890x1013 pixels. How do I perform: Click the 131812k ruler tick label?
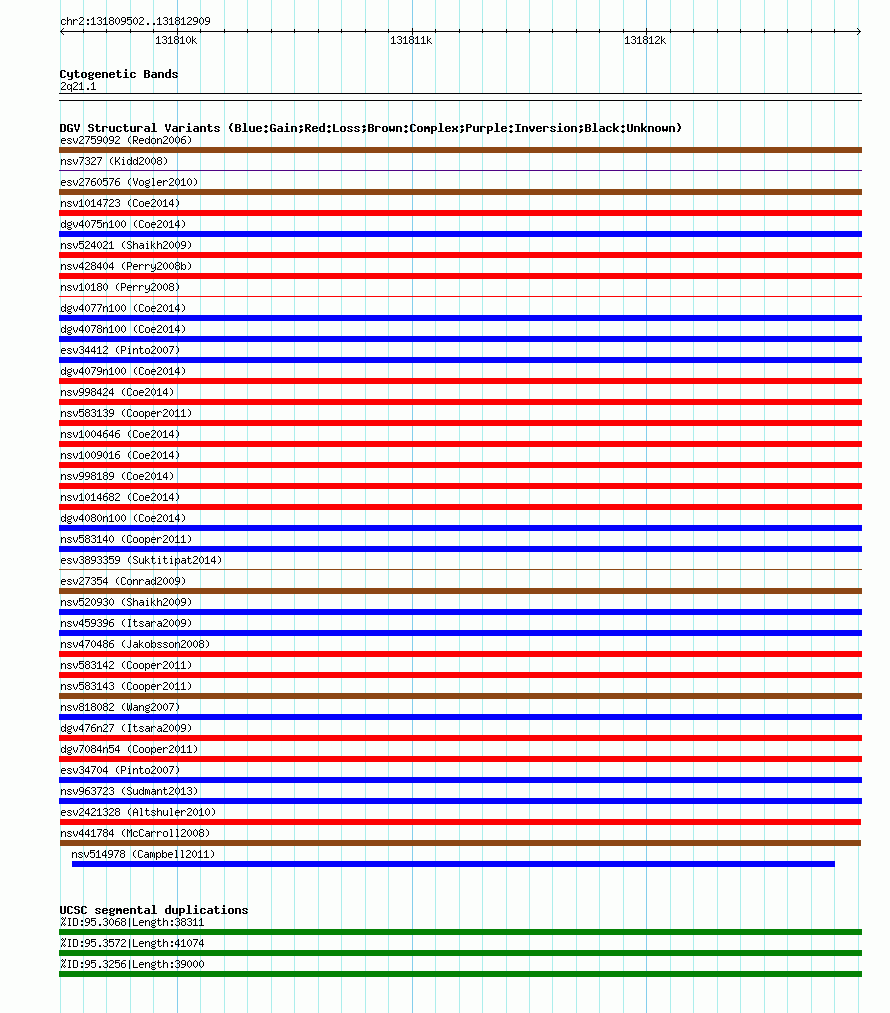[x=645, y=40]
